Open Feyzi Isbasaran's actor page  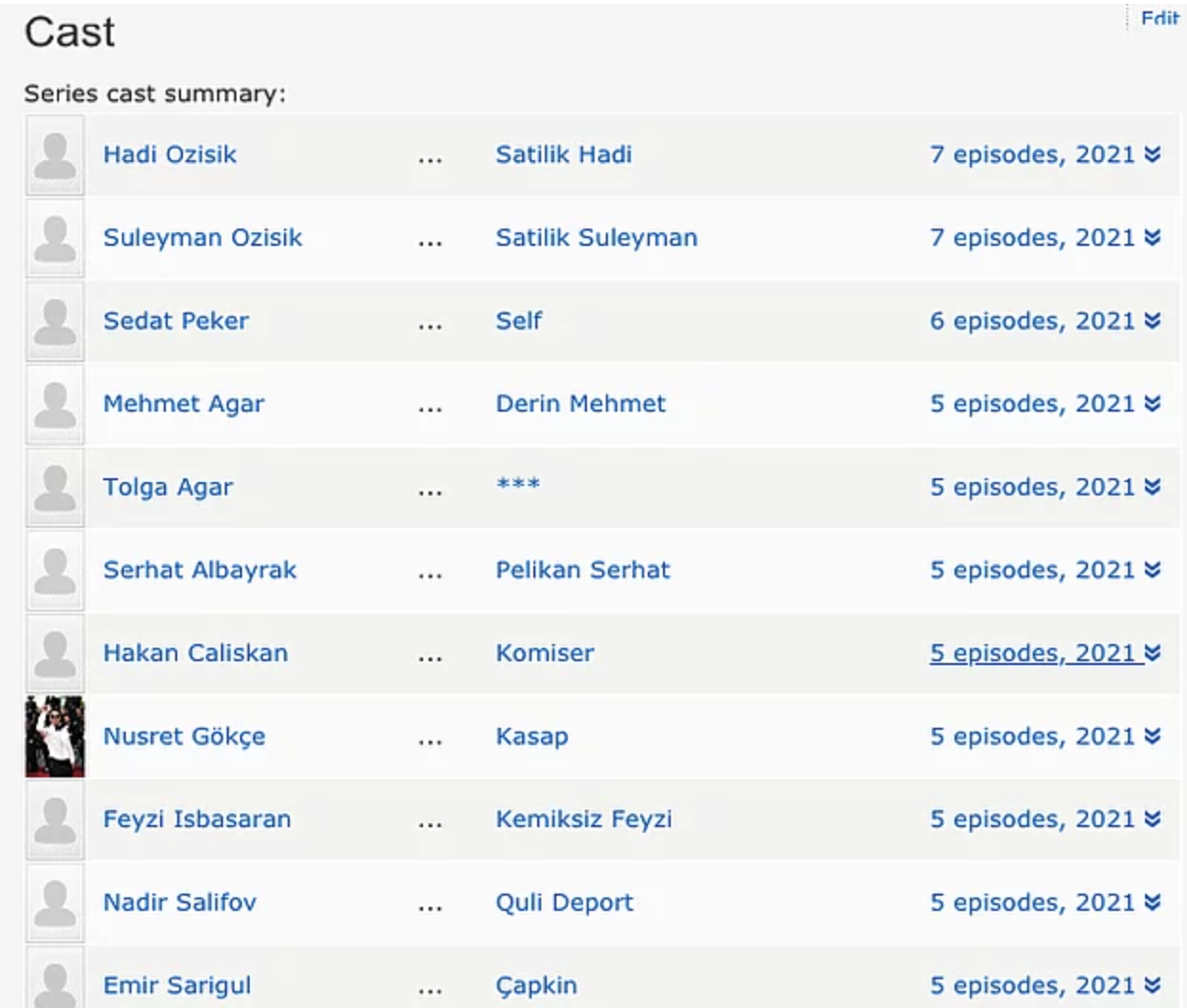196,819
